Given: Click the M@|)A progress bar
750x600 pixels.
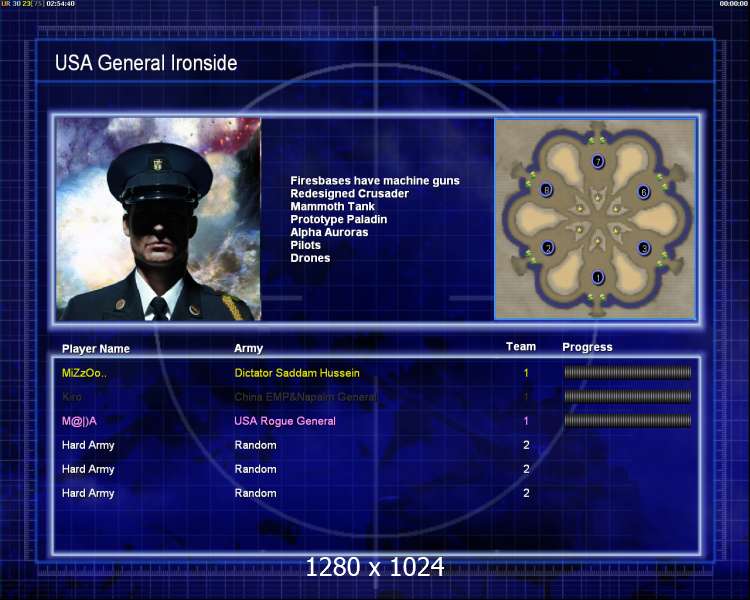Looking at the screenshot, I should [628, 421].
